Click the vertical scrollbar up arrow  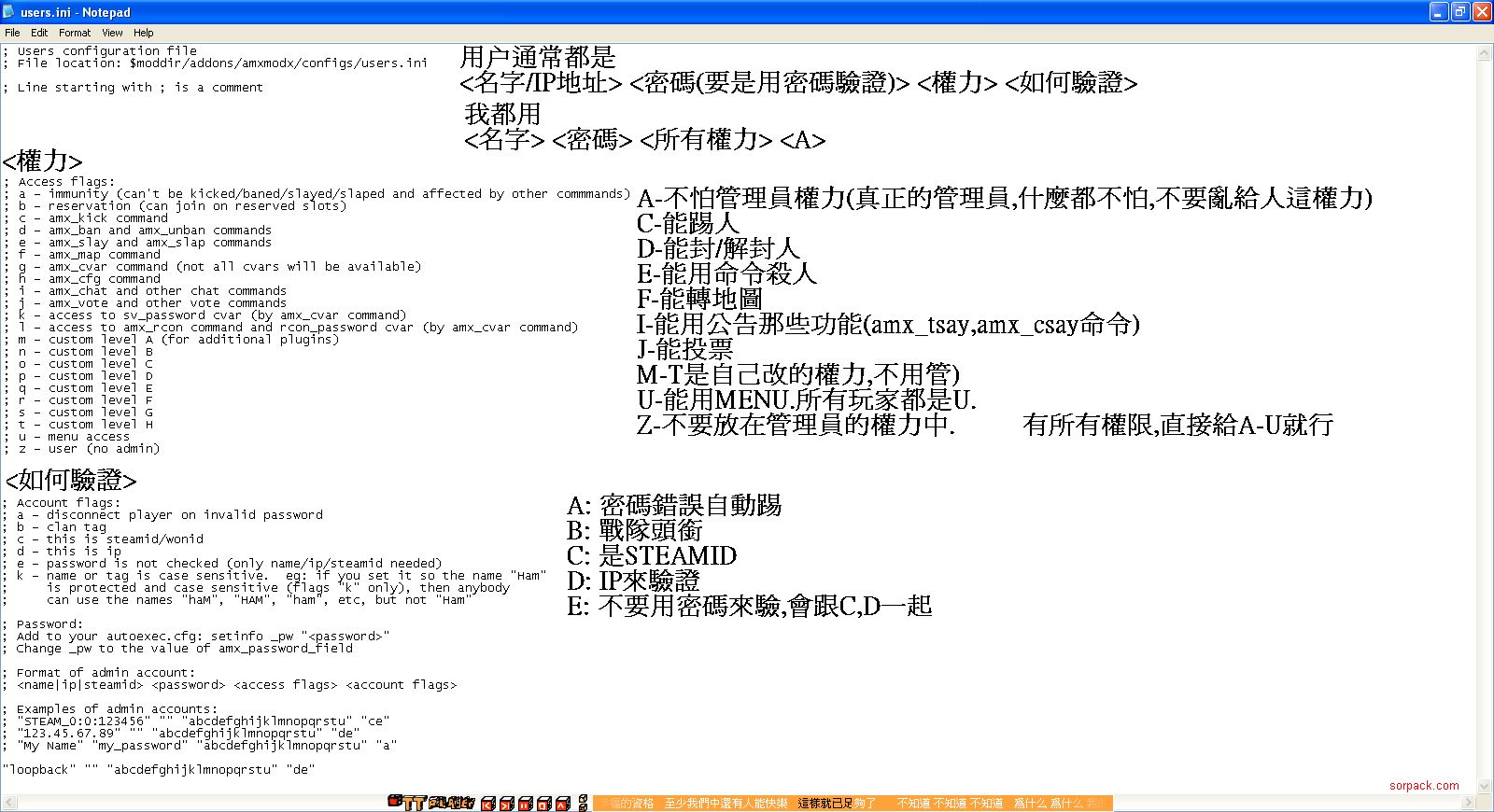click(1485, 53)
